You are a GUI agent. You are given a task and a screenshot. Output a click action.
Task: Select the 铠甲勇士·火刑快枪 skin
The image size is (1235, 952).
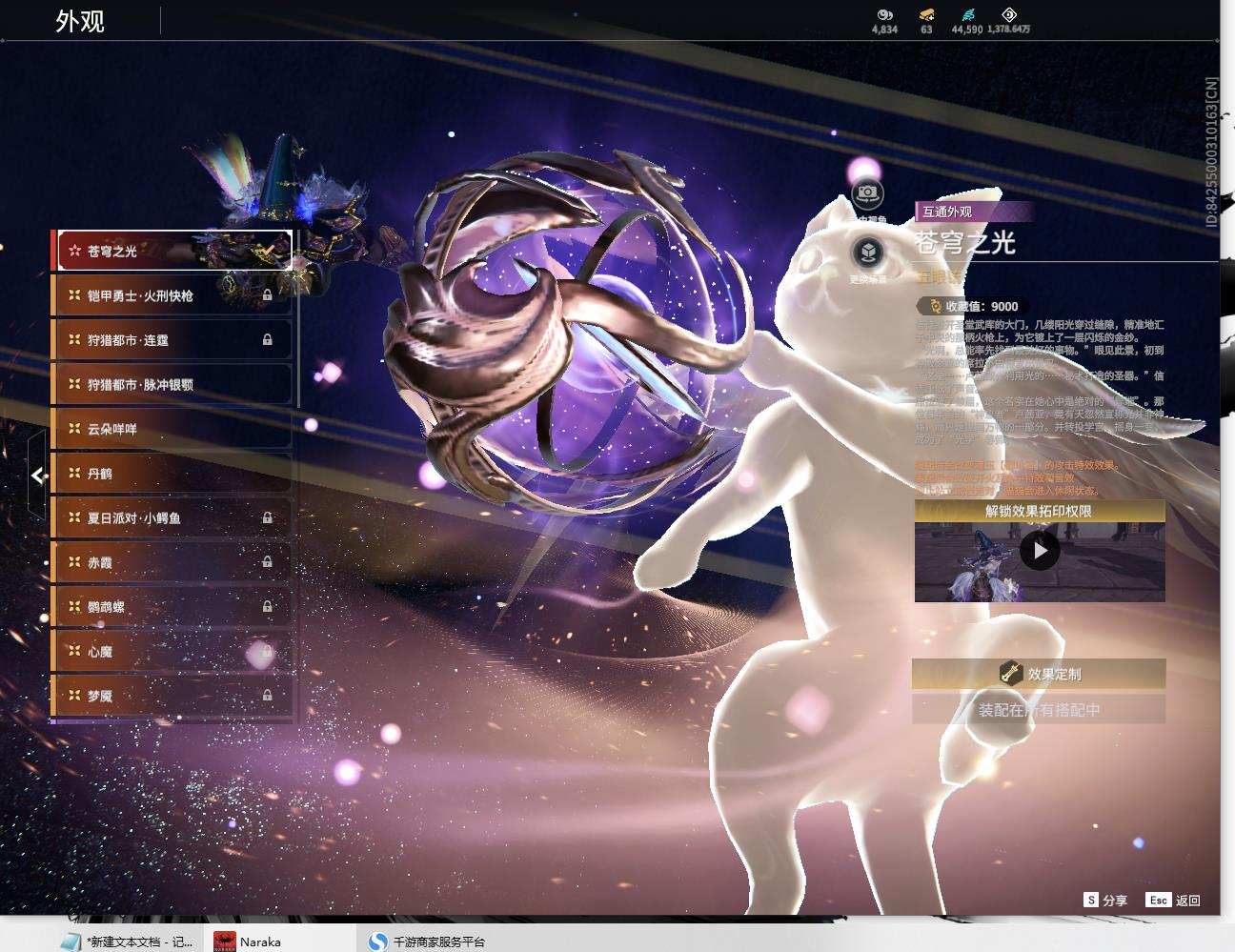click(172, 295)
